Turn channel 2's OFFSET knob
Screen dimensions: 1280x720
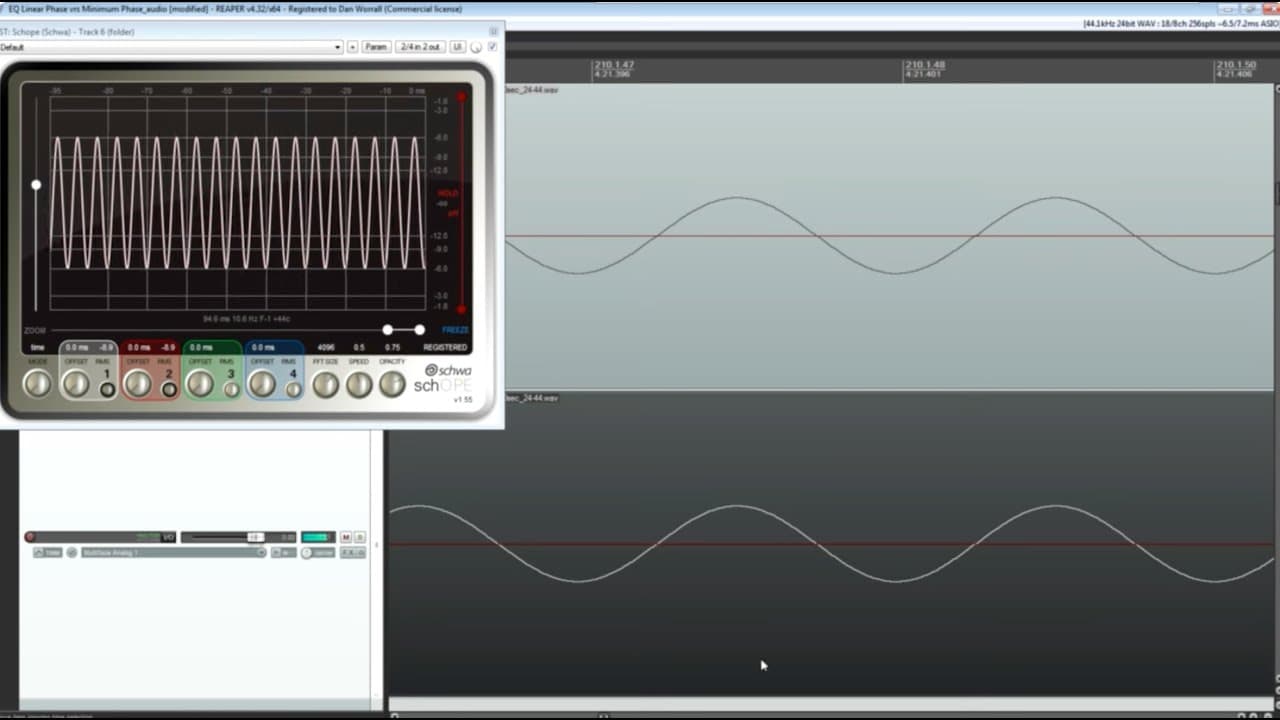[x=139, y=382]
